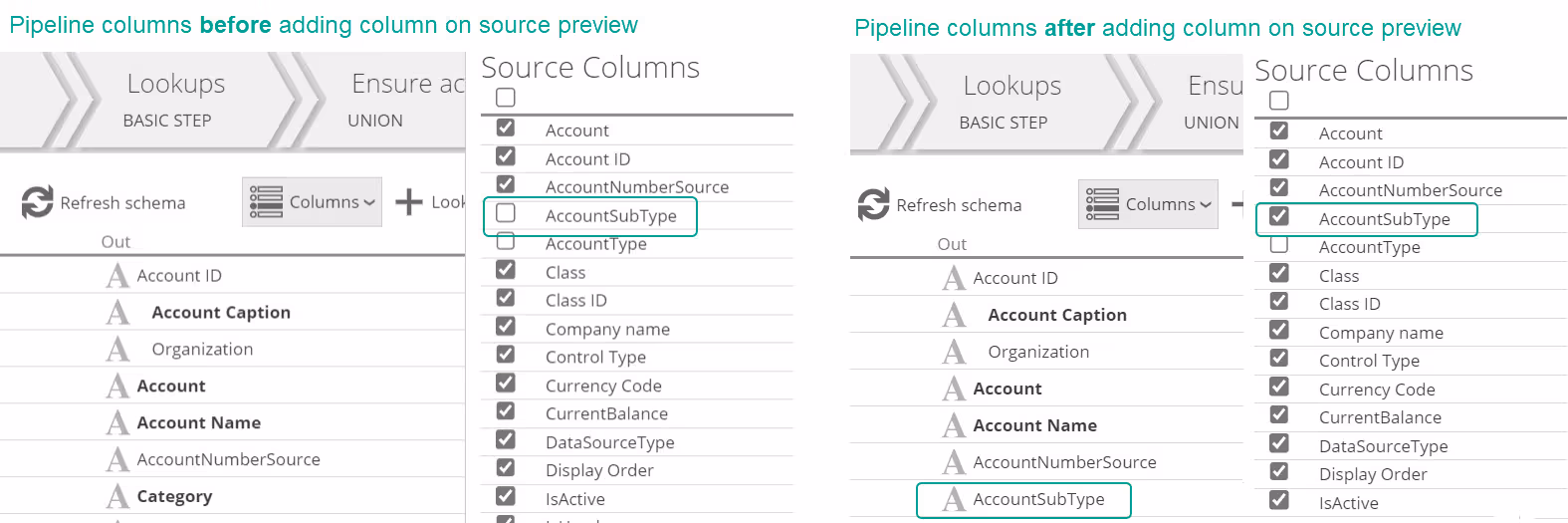This screenshot has width=1568, height=523.
Task: Click Display Order label in after Source Columns
Action: (x=1373, y=474)
